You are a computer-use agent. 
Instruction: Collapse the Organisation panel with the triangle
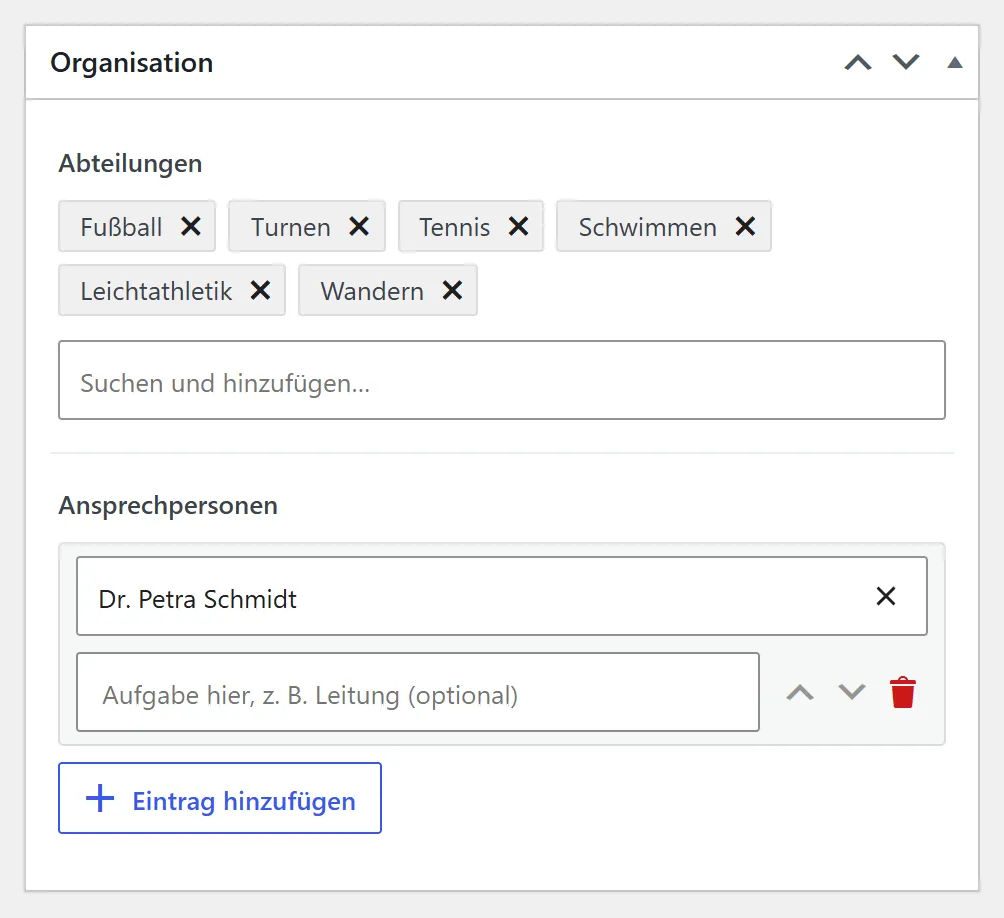pyautogui.click(x=955, y=62)
